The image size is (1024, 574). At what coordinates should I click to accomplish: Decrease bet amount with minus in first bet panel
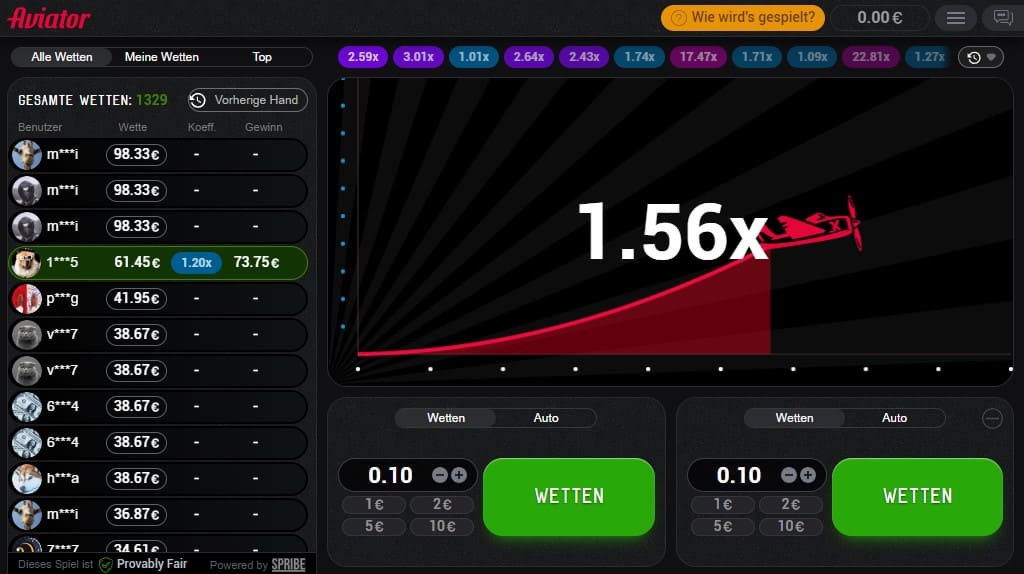pyautogui.click(x=439, y=475)
